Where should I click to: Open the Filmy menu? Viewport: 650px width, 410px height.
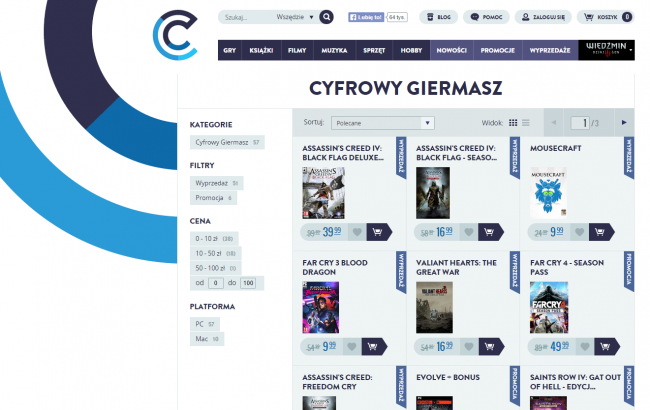(297, 50)
